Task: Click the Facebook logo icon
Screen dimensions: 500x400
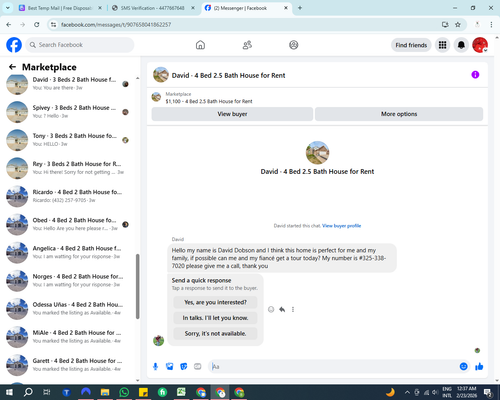Action: pyautogui.click(x=14, y=45)
